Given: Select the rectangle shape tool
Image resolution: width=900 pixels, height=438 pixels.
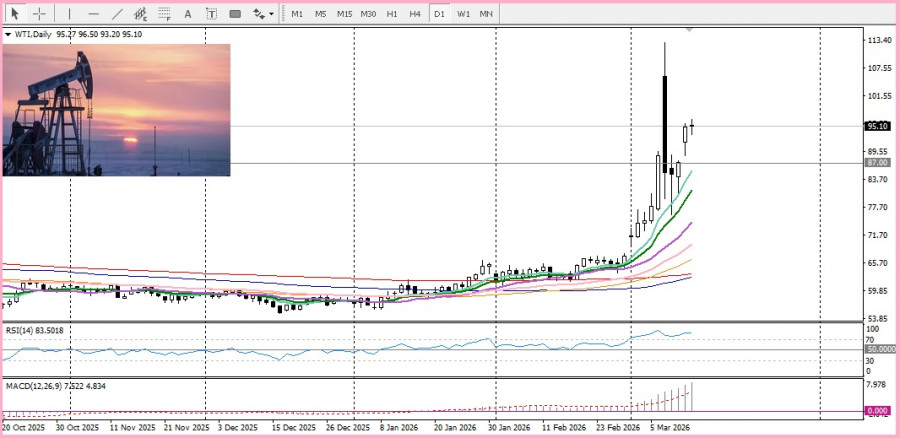Looking at the screenshot, I should tap(235, 14).
